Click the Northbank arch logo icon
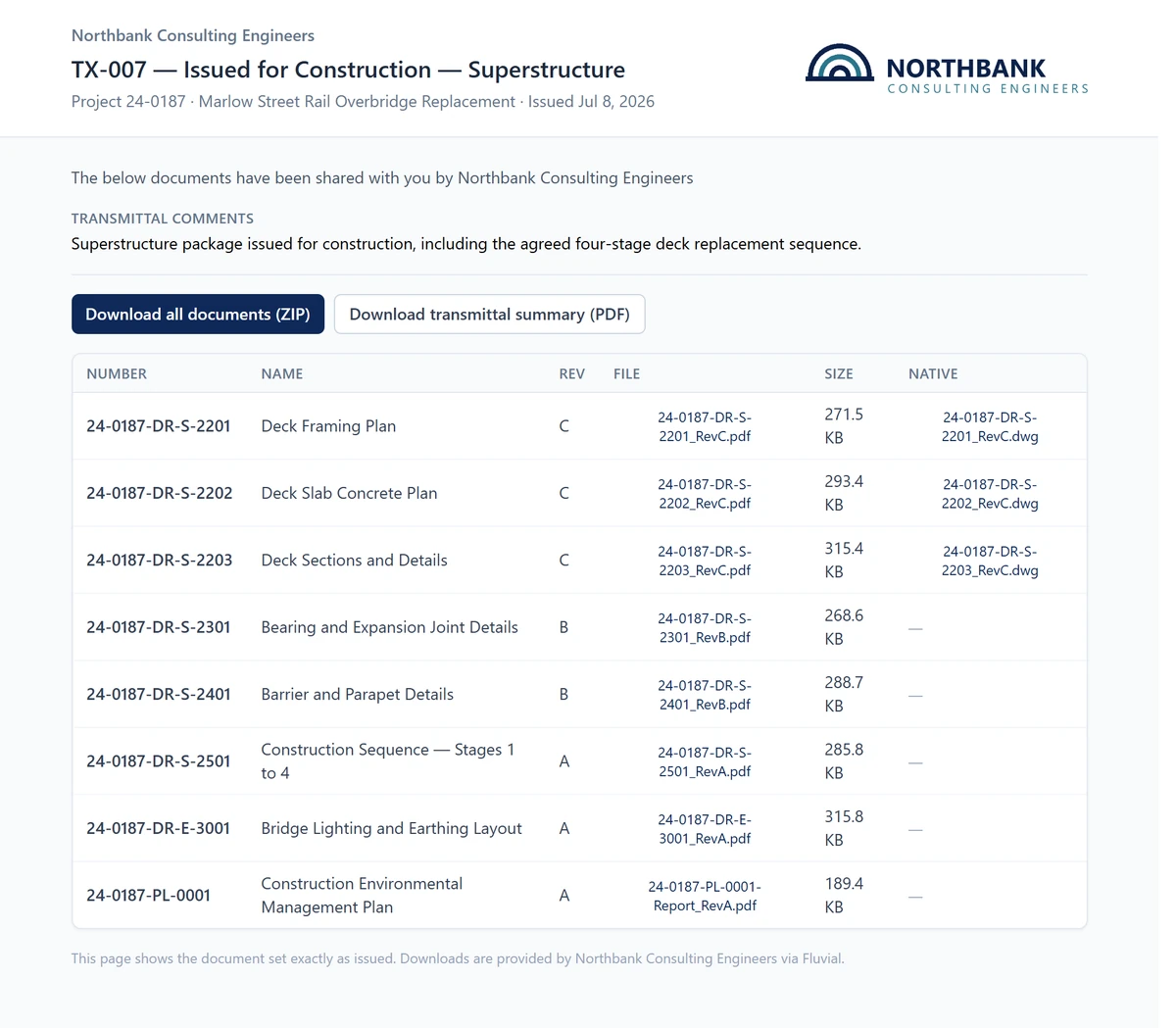 pos(840,63)
